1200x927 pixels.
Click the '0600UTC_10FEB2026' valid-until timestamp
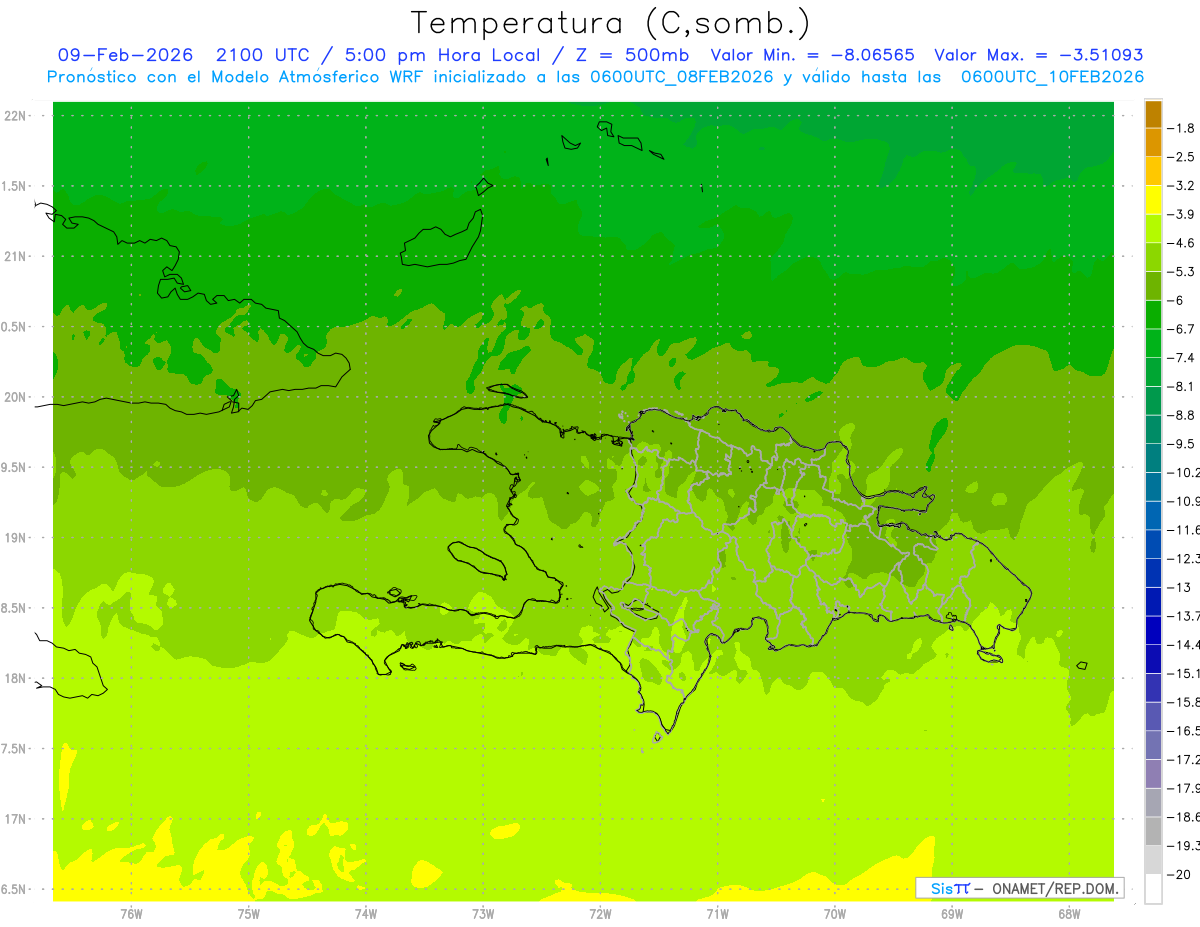coord(1052,77)
